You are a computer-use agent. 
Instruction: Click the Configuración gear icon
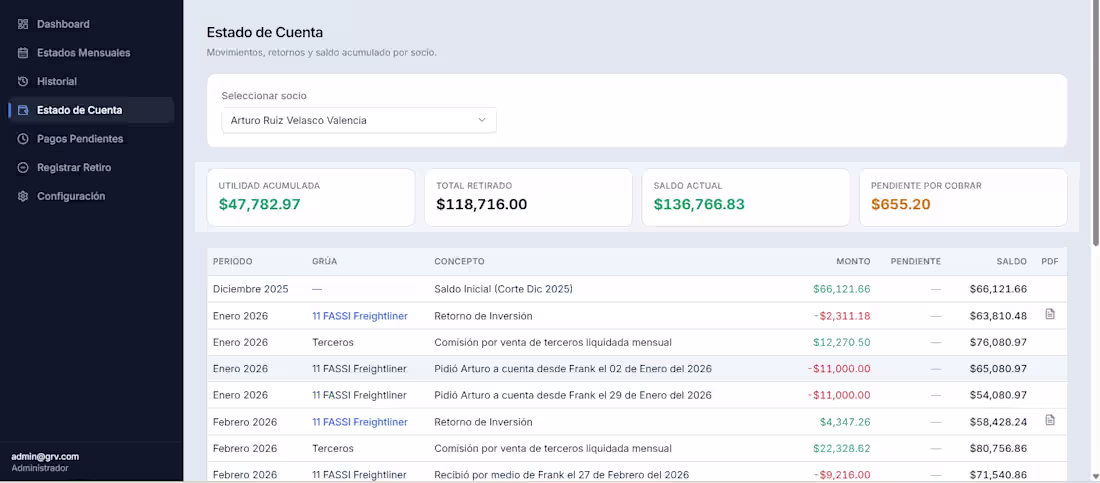point(22,197)
